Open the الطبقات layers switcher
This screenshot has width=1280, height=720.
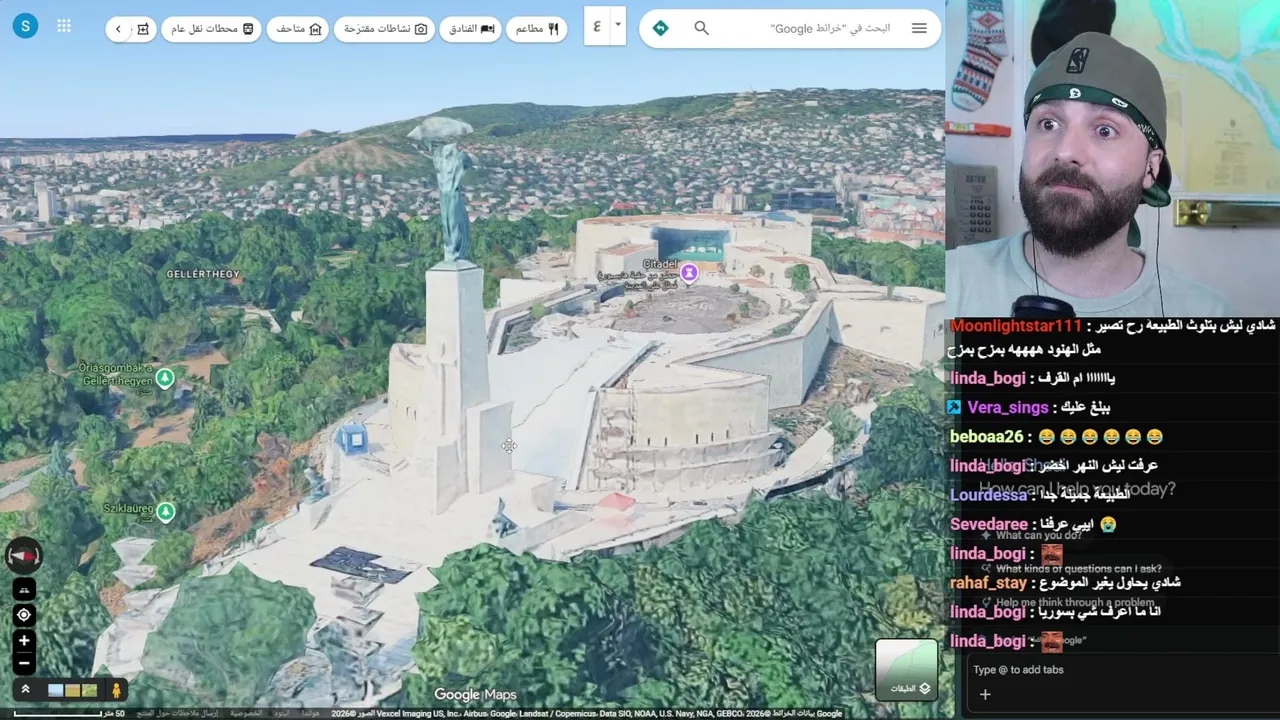[x=907, y=669]
